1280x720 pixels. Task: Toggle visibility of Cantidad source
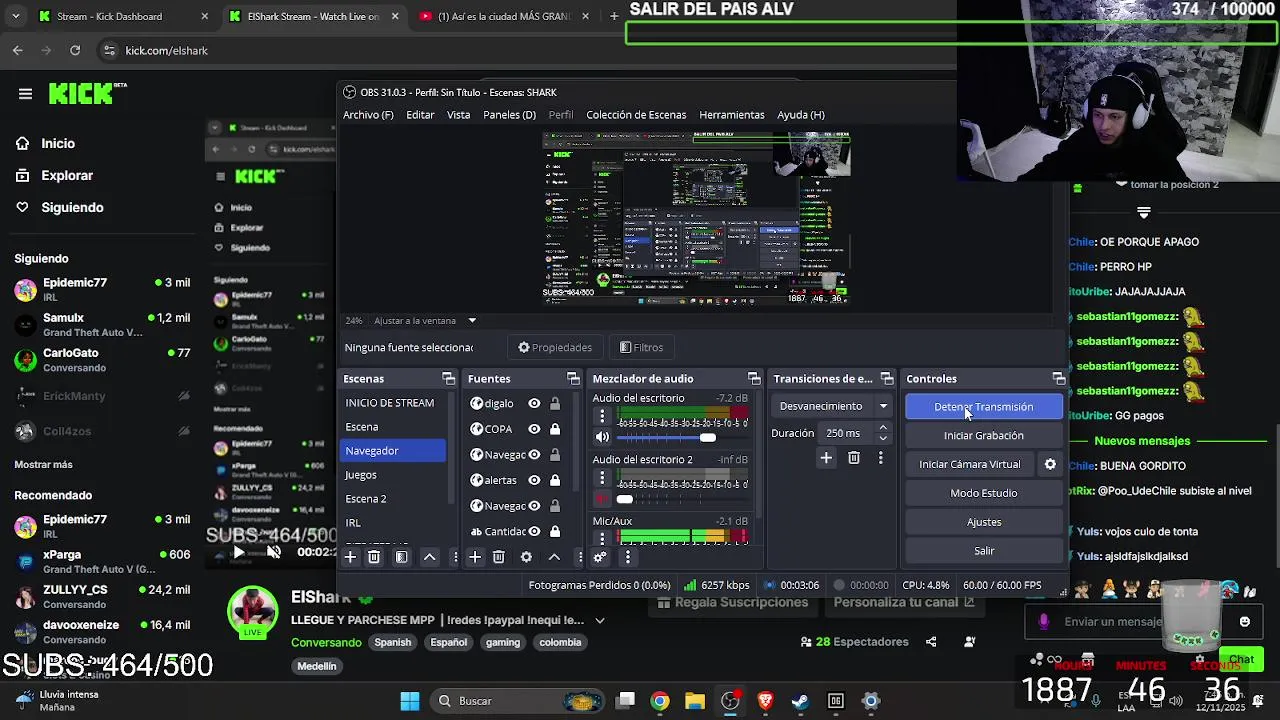(x=534, y=531)
